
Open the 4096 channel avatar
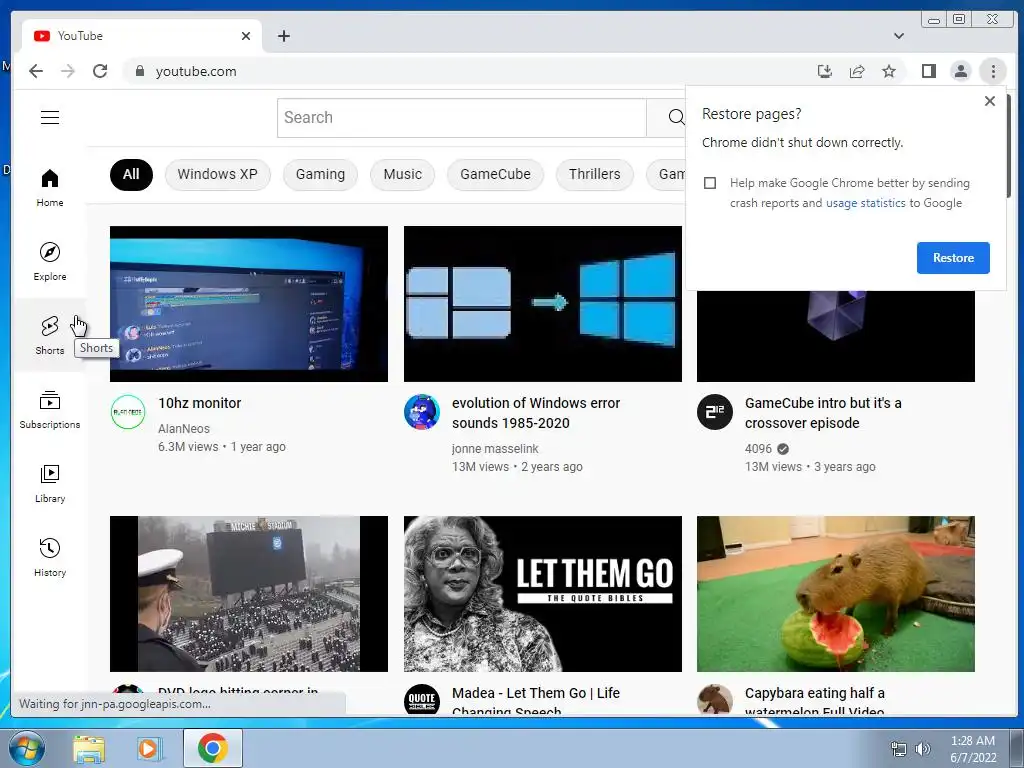(714, 412)
